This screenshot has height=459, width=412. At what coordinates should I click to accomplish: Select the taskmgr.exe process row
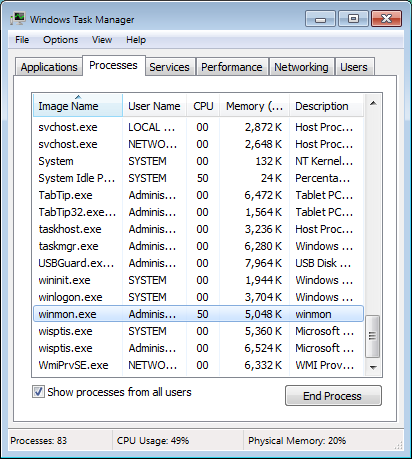pos(198,246)
